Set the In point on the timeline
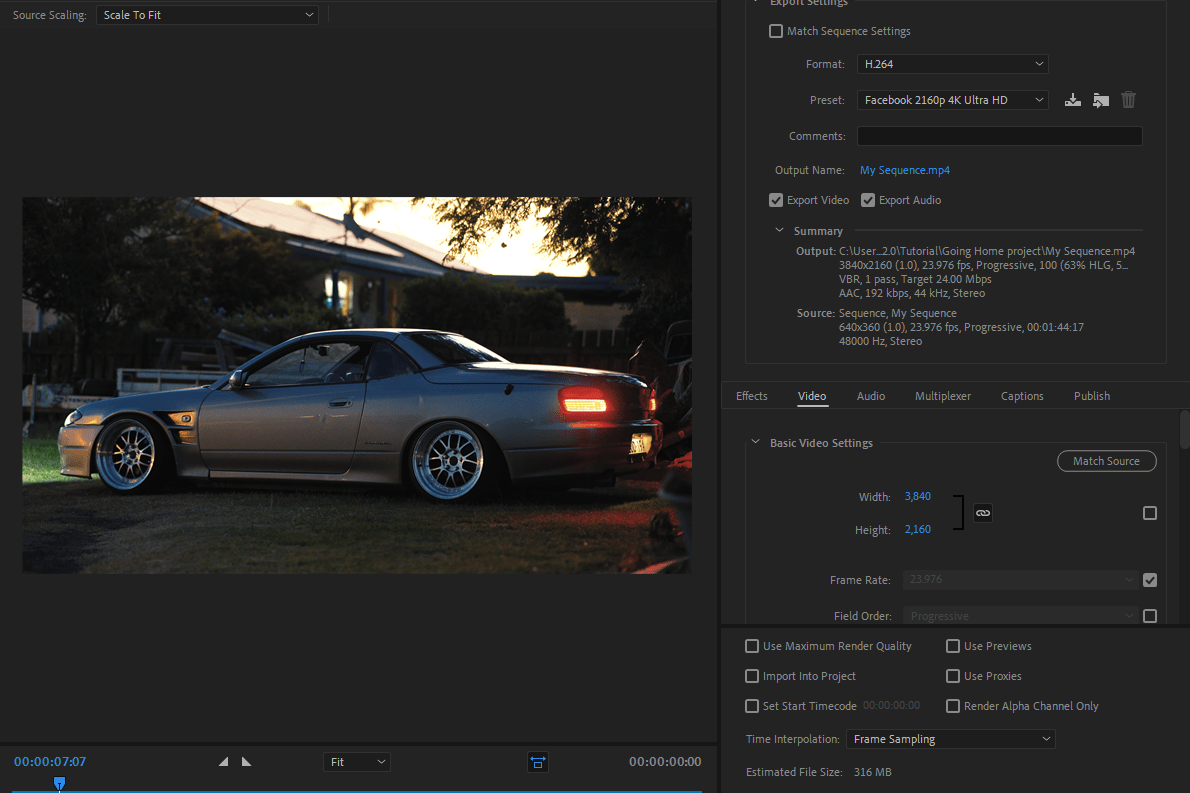Image resolution: width=1190 pixels, height=793 pixels. pos(224,761)
